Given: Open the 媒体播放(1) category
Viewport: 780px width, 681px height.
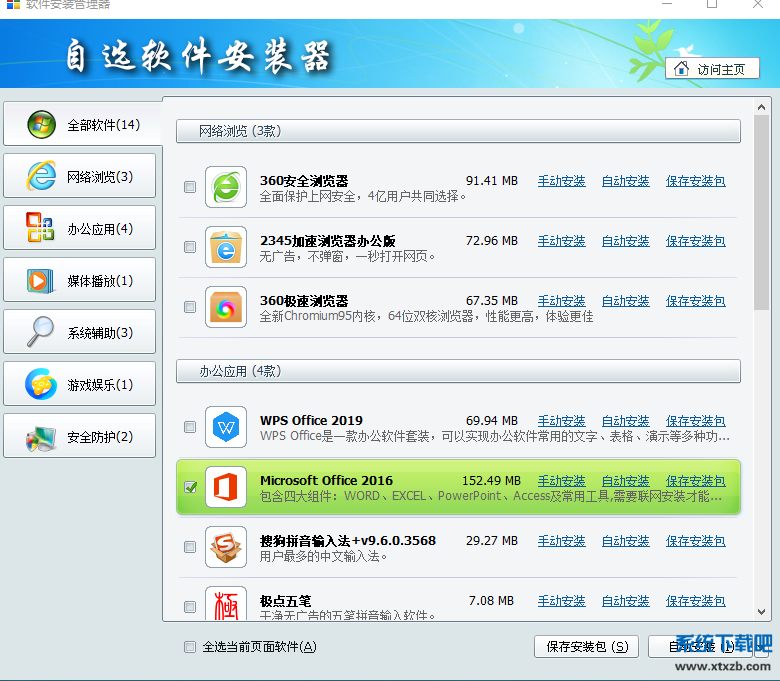Looking at the screenshot, I should [x=80, y=281].
